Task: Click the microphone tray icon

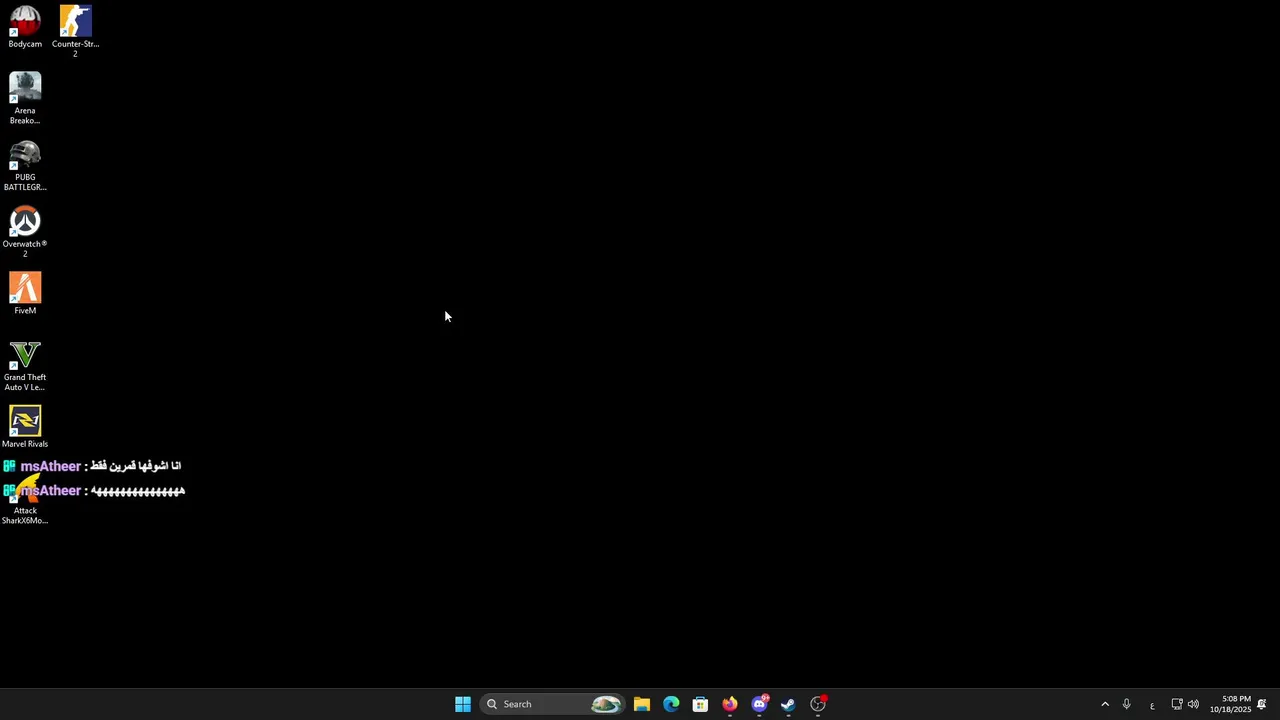Action: coord(1126,704)
